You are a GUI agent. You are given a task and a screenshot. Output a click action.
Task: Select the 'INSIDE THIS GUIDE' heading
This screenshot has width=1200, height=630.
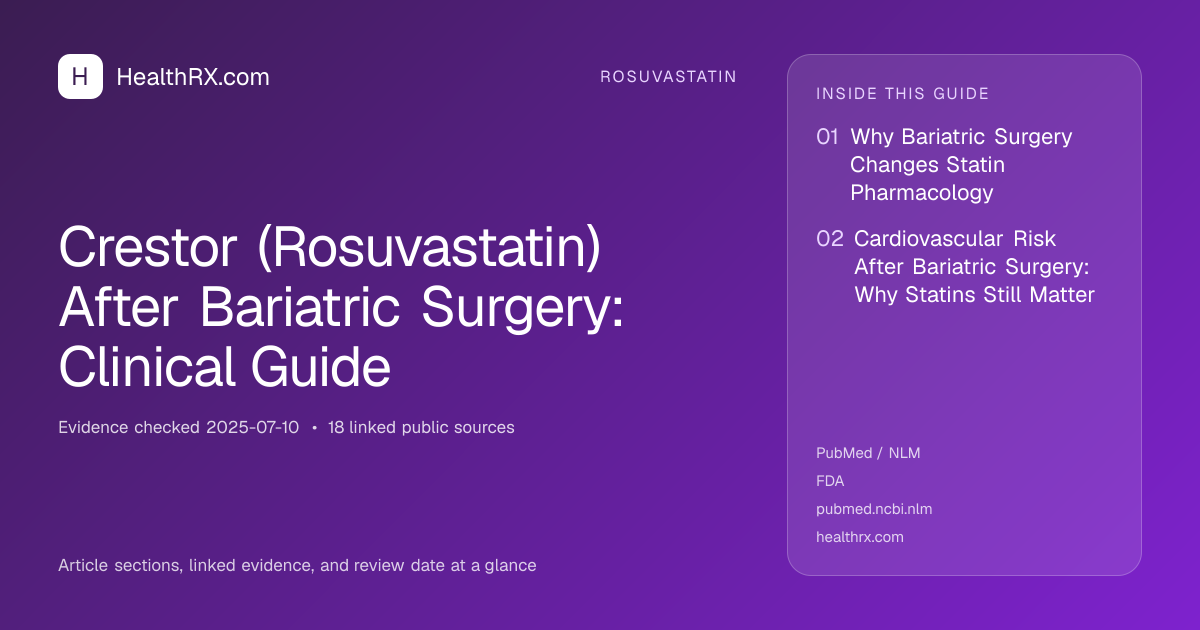point(903,94)
